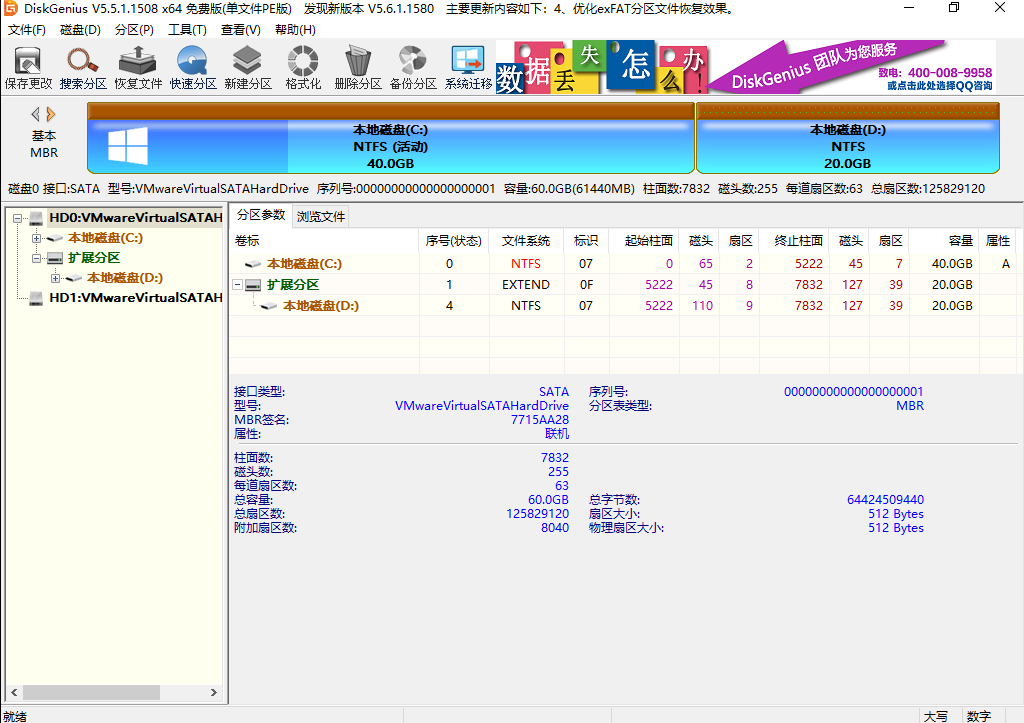Collapse 扩展分区 row in partition table
This screenshot has height=723, width=1024.
tap(238, 285)
